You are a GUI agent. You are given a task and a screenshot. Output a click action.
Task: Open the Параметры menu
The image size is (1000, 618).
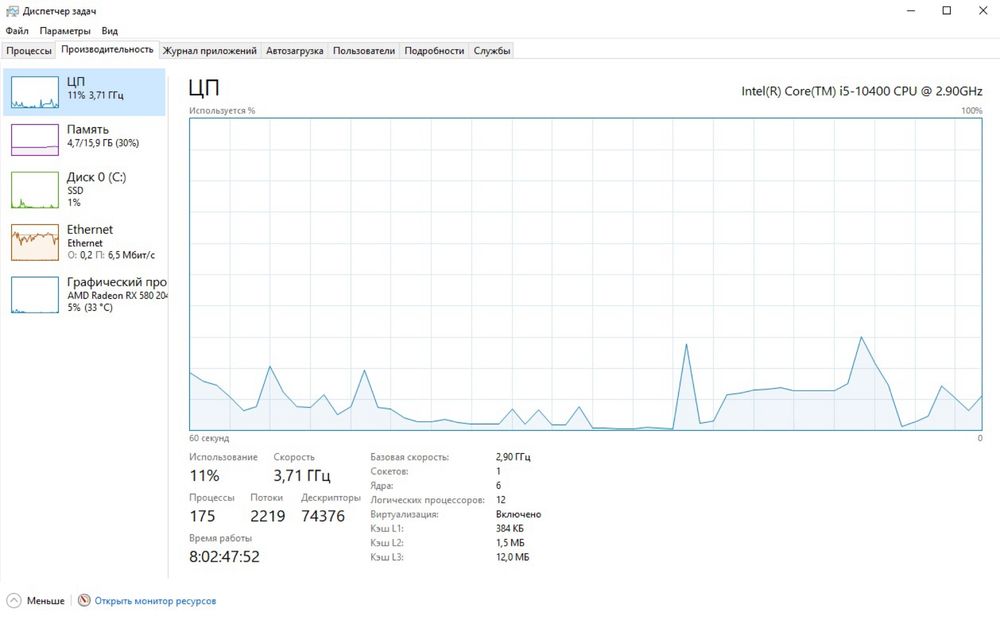[x=65, y=31]
